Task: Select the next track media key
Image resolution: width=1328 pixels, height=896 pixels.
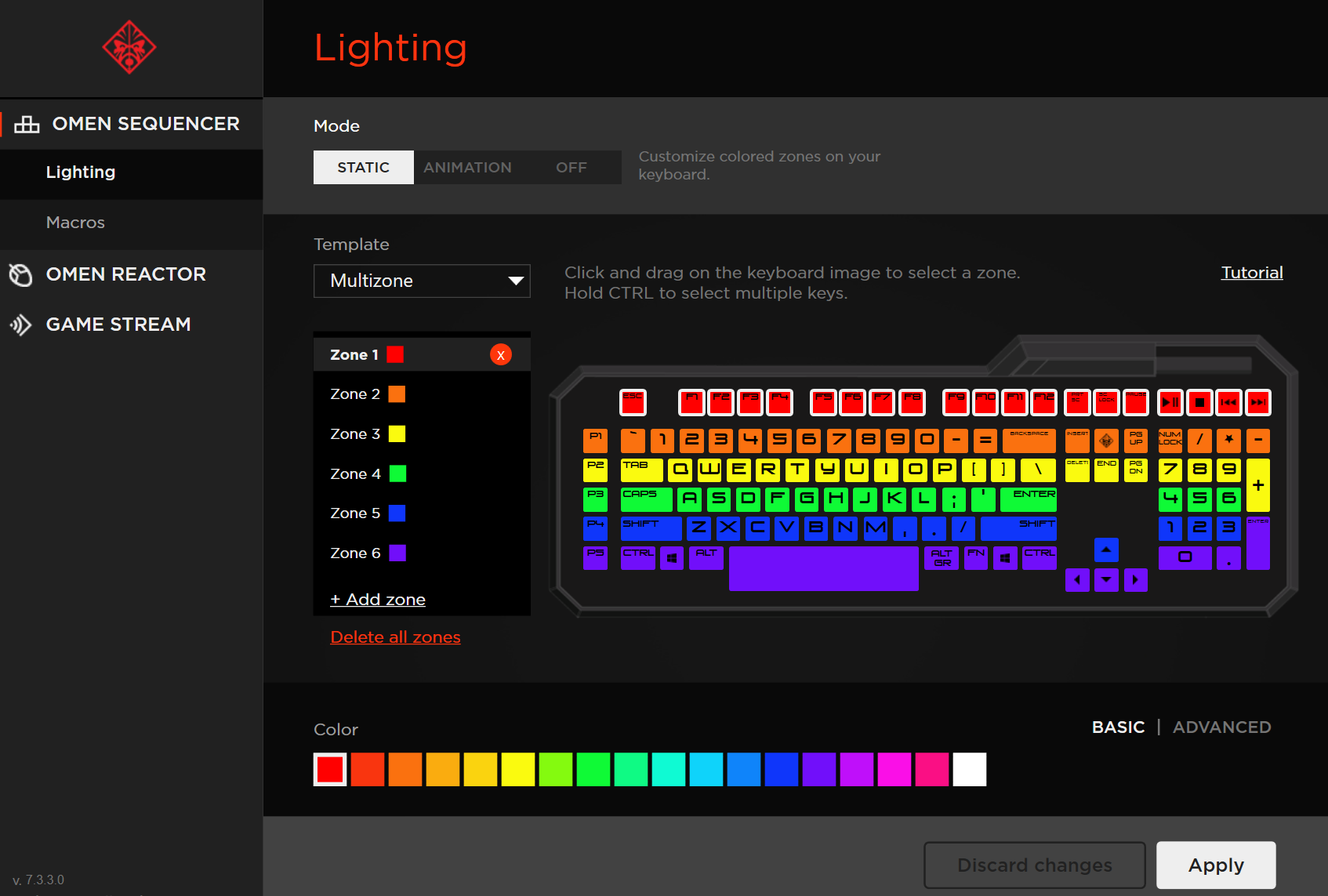Action: (1258, 403)
